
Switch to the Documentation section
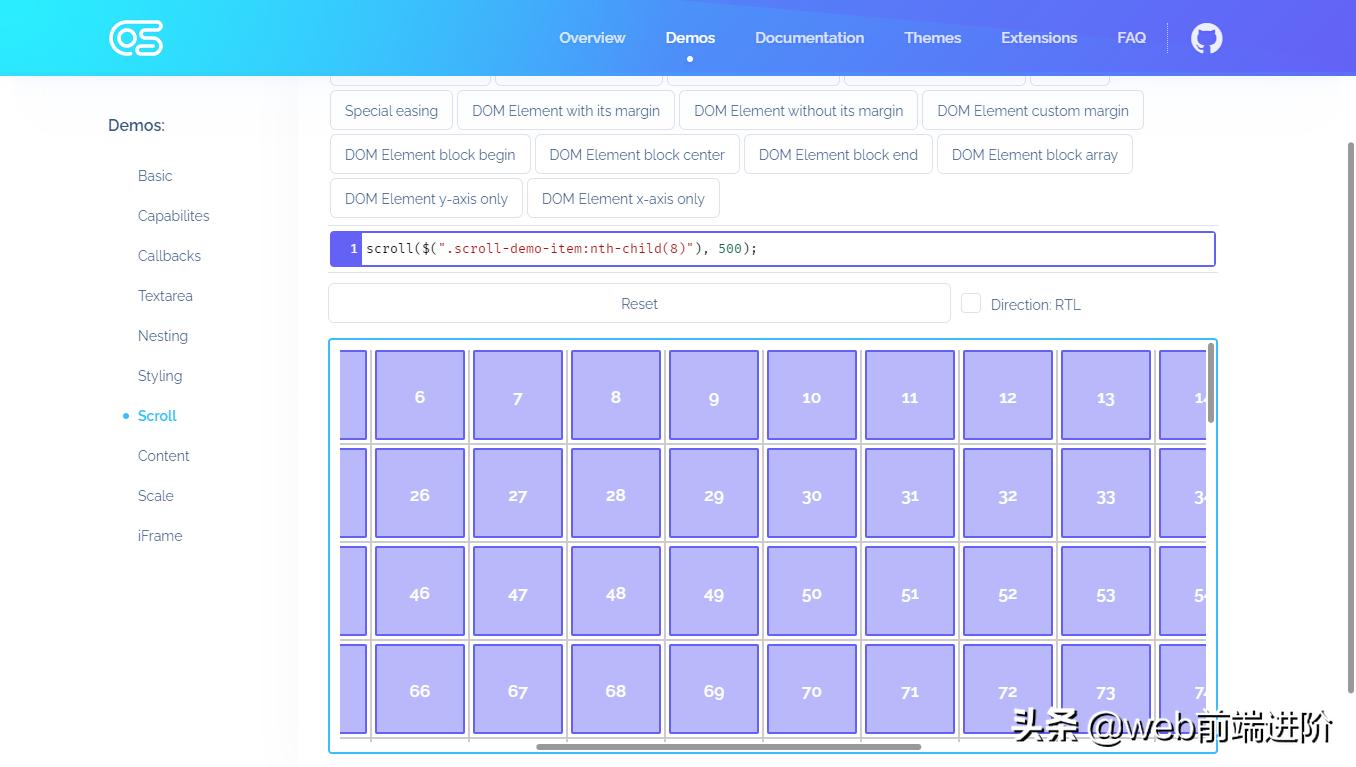(809, 38)
